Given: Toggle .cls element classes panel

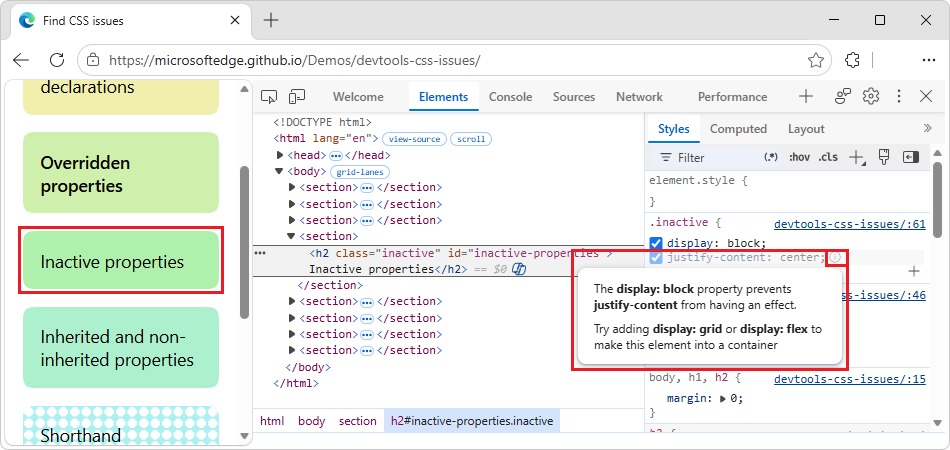Looking at the screenshot, I should [828, 157].
